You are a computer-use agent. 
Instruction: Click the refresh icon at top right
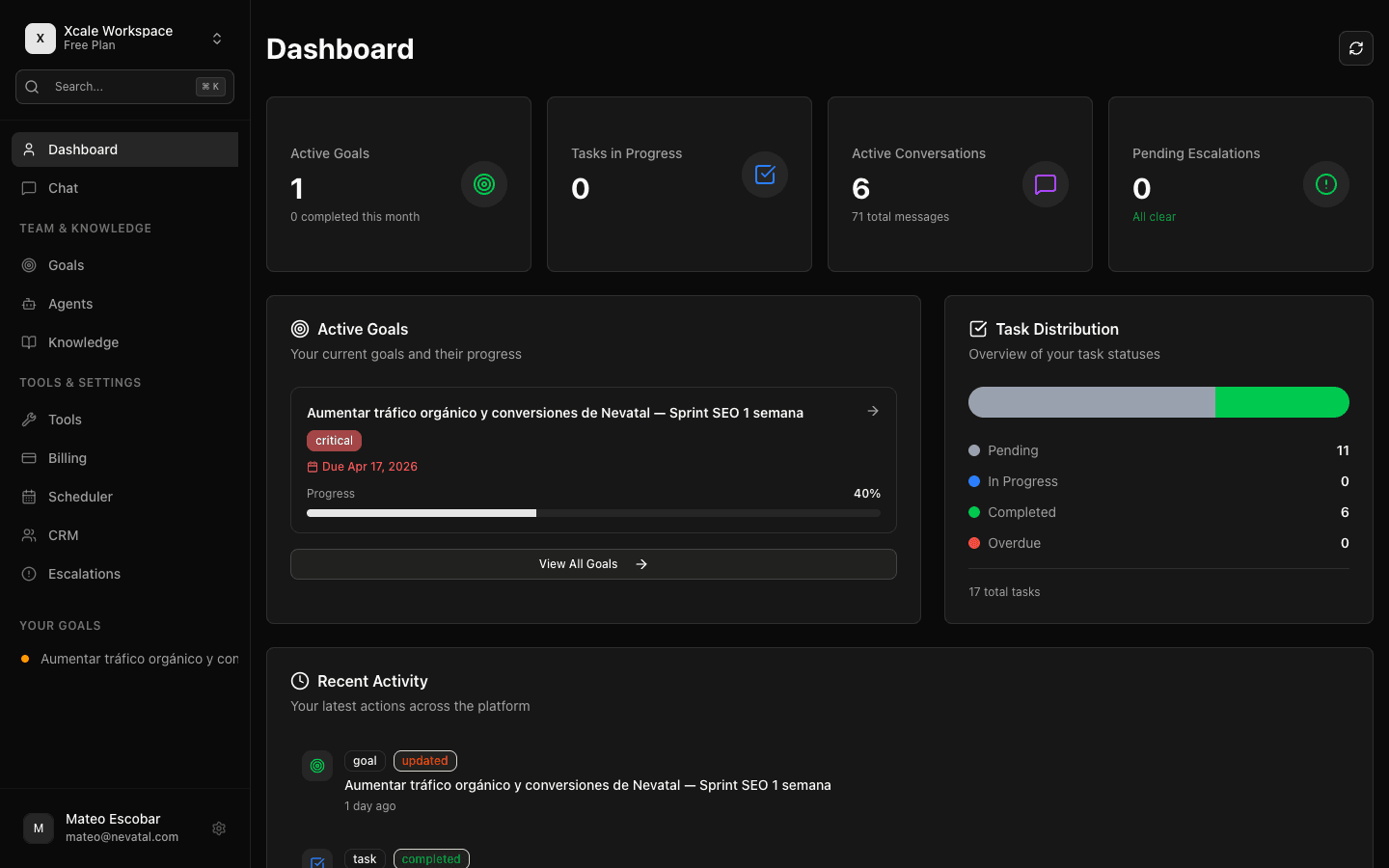point(1355,48)
